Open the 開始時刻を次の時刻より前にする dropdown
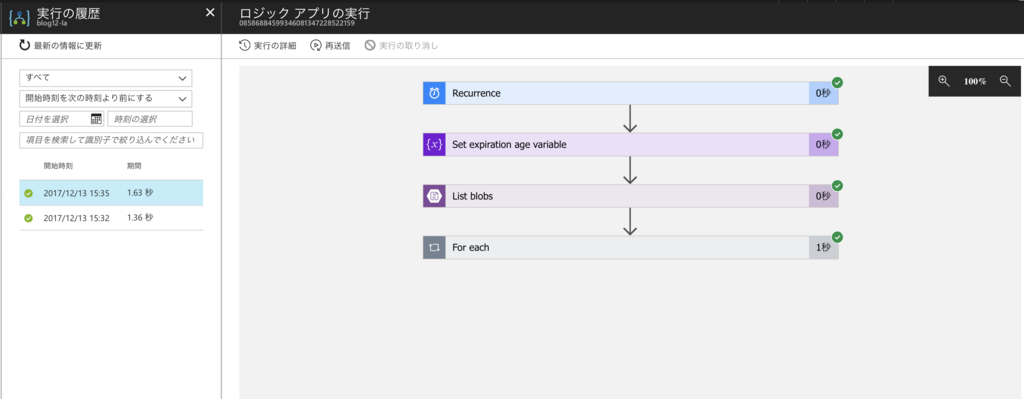 (x=106, y=99)
